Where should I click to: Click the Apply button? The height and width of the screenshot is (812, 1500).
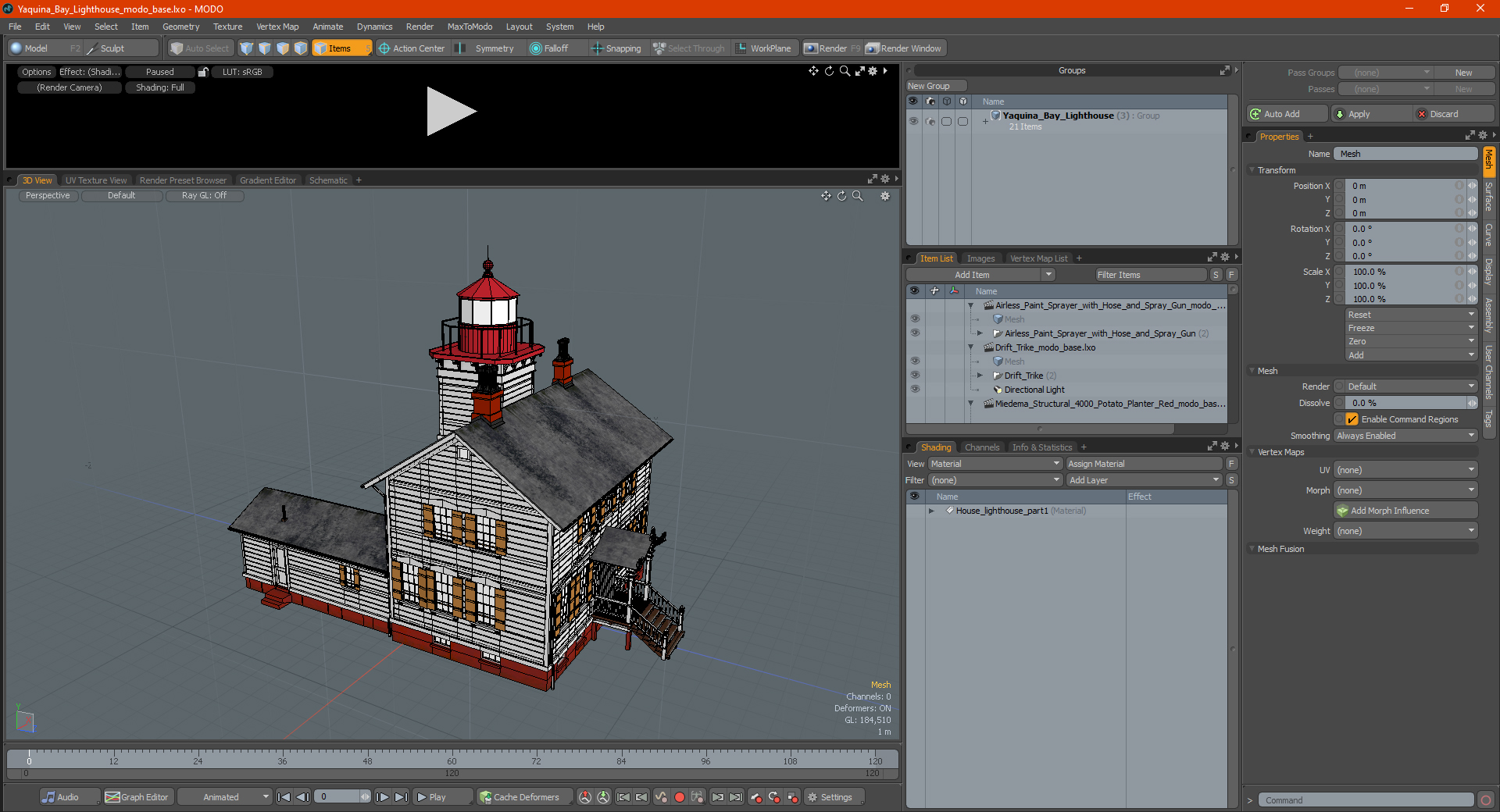[x=1372, y=114]
